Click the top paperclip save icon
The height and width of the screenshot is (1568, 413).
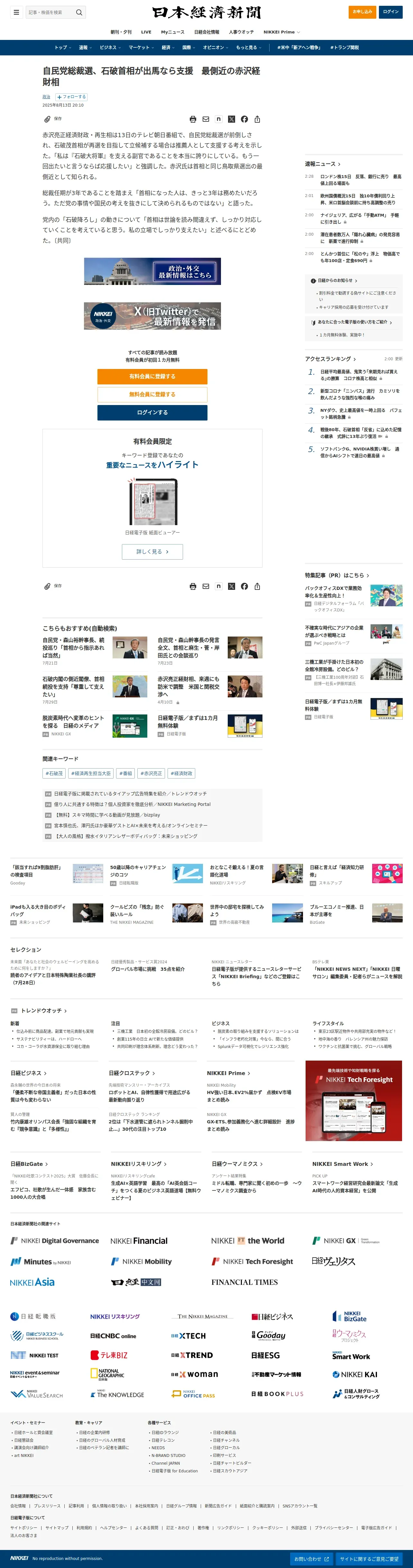tap(47, 119)
